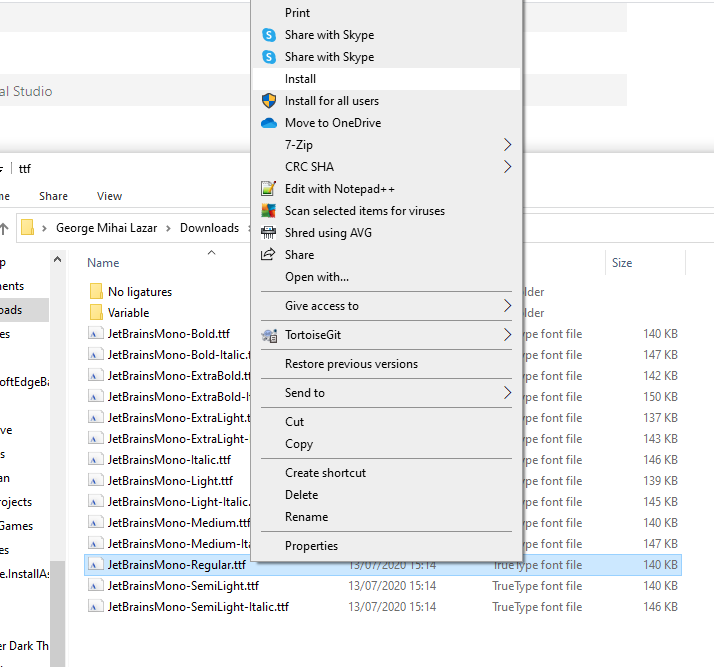Image resolution: width=714 pixels, height=667 pixels.
Task: Open Properties from the context menu
Action: coord(386,545)
